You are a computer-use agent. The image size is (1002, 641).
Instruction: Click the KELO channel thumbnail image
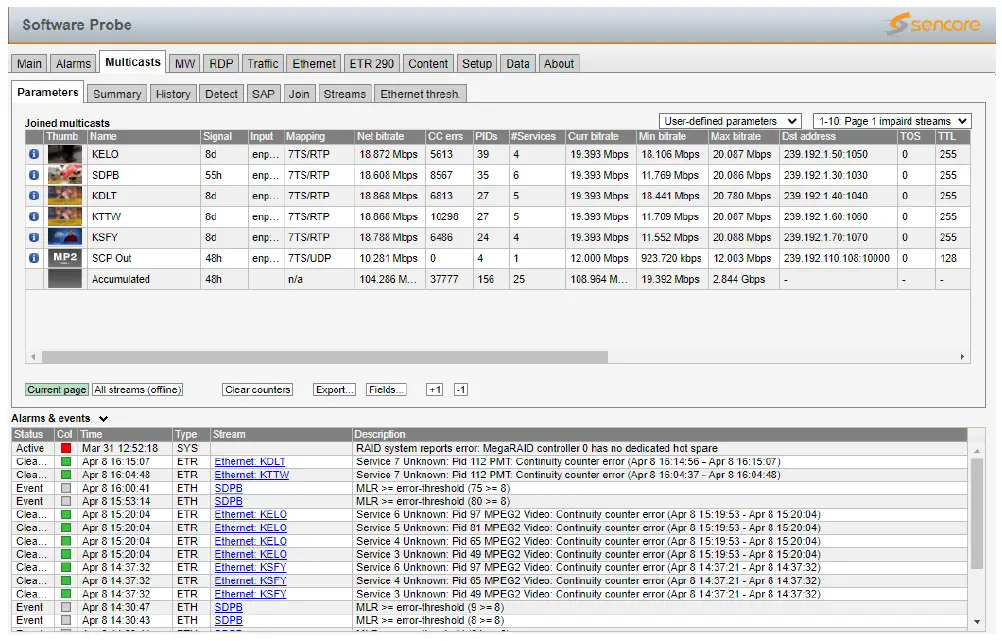point(66,155)
